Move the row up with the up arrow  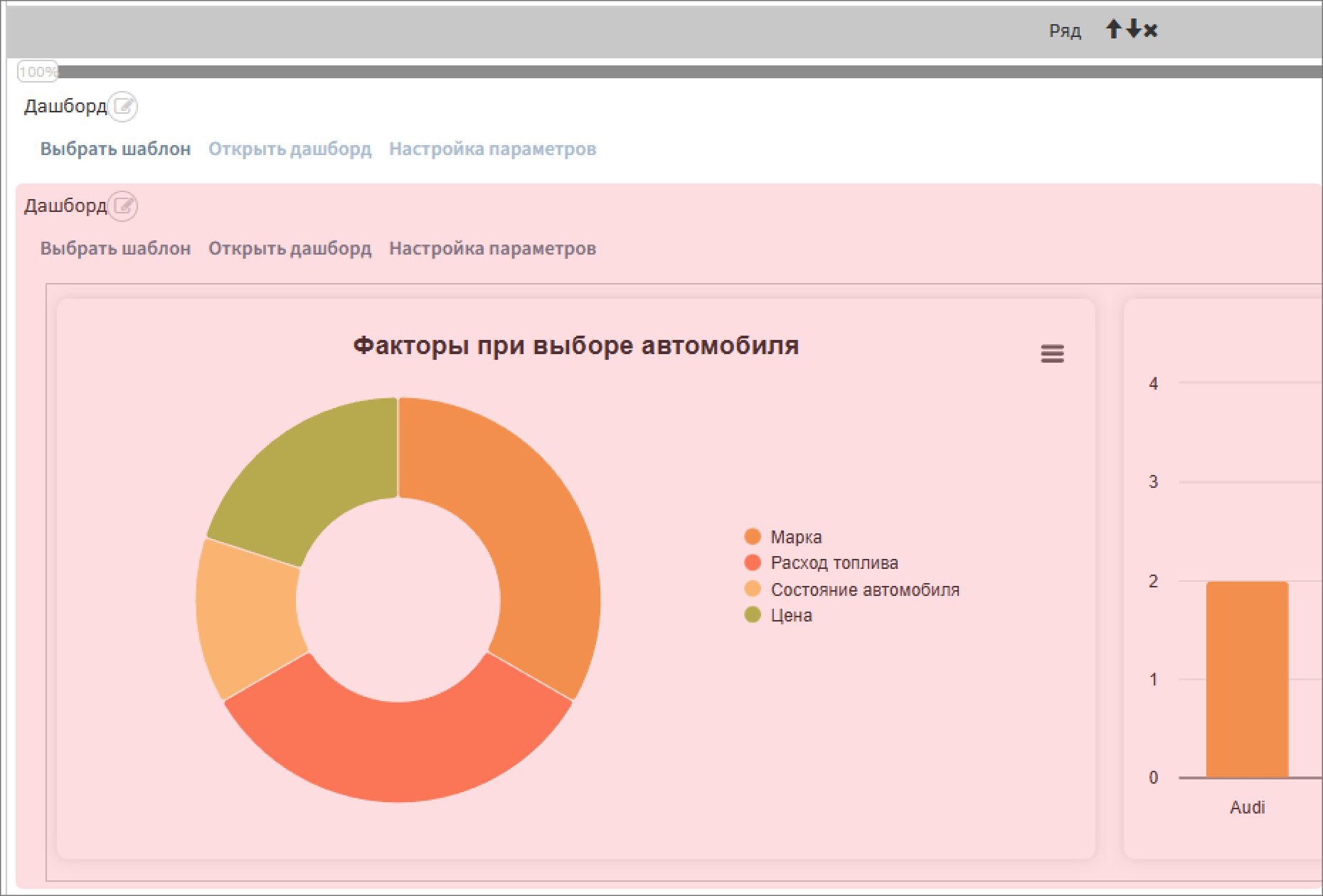point(1114,30)
